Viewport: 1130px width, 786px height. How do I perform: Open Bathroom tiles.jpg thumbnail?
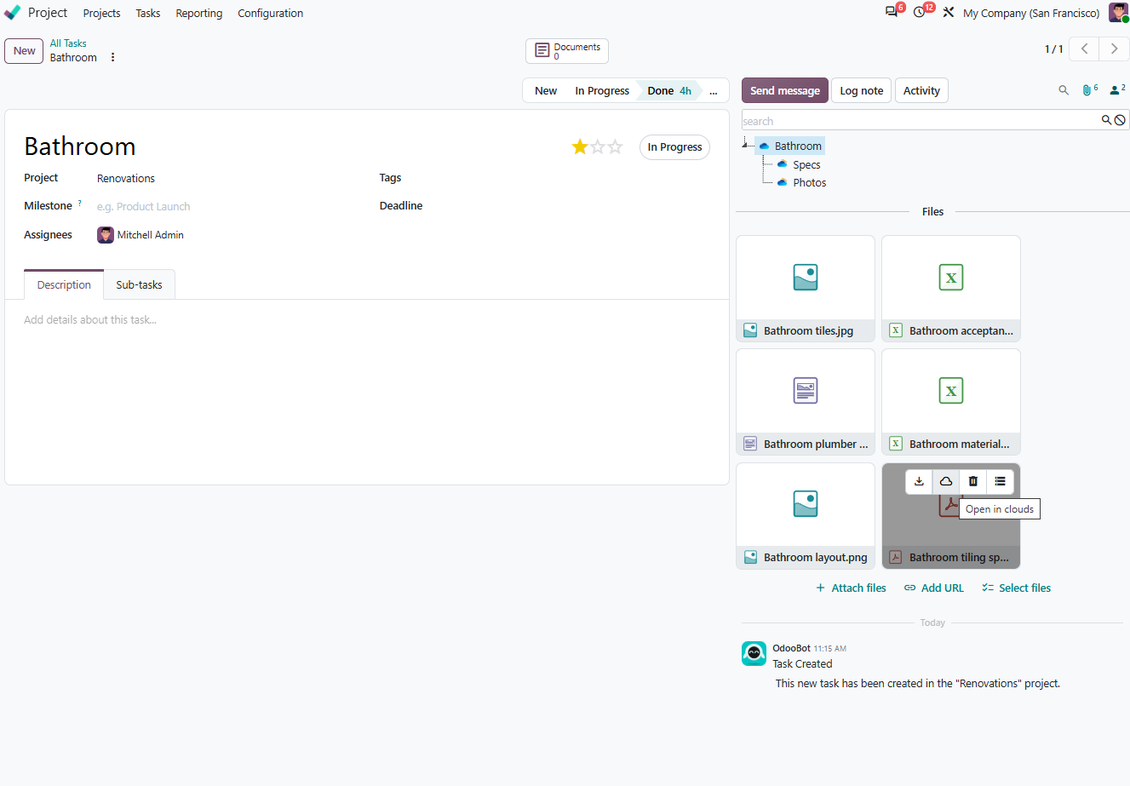[x=806, y=288]
